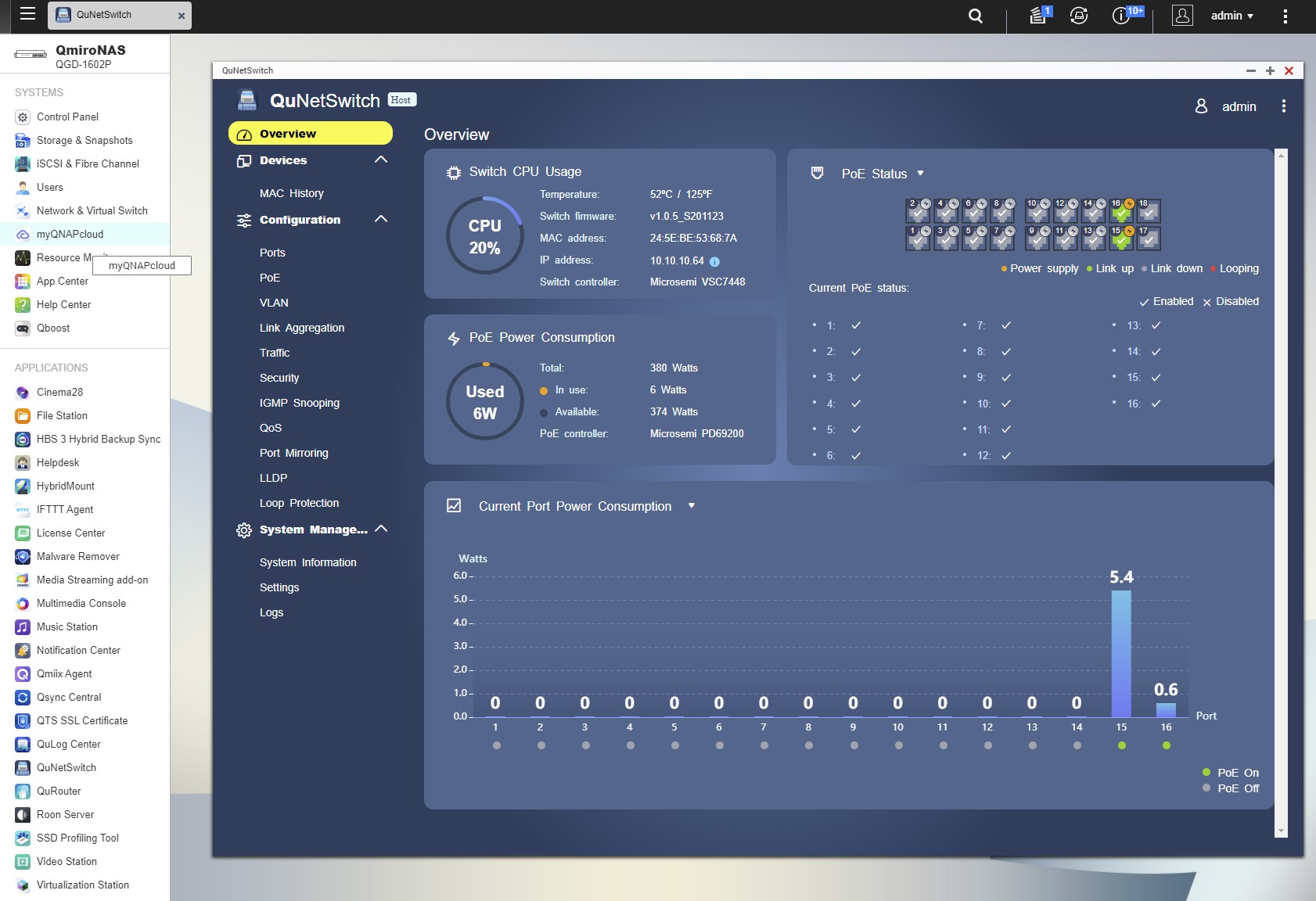
Task: Open the notifications info icon showing 10+
Action: point(1121,16)
